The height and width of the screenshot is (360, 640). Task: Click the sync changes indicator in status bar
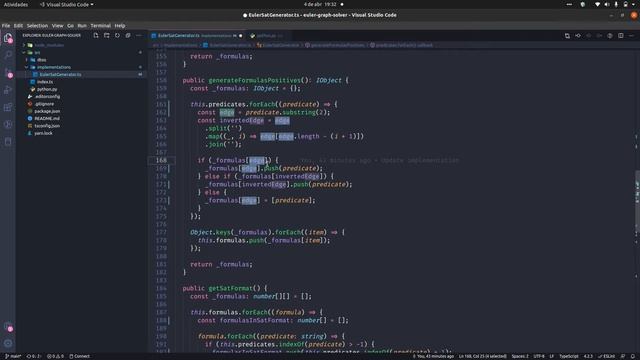coord(34,356)
